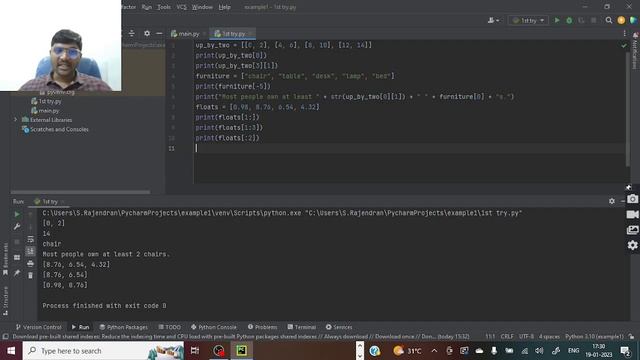Open editor tabs more-options icon

[624, 33]
